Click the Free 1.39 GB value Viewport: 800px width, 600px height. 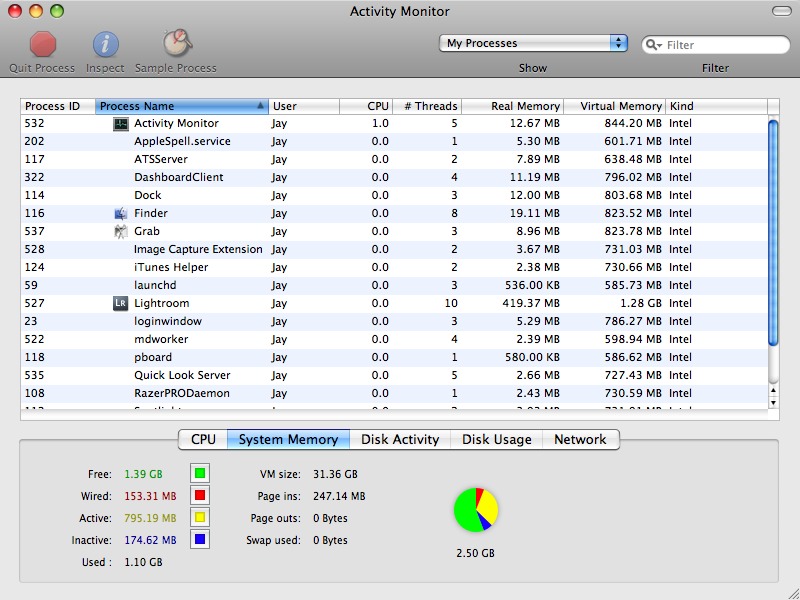pos(143,474)
